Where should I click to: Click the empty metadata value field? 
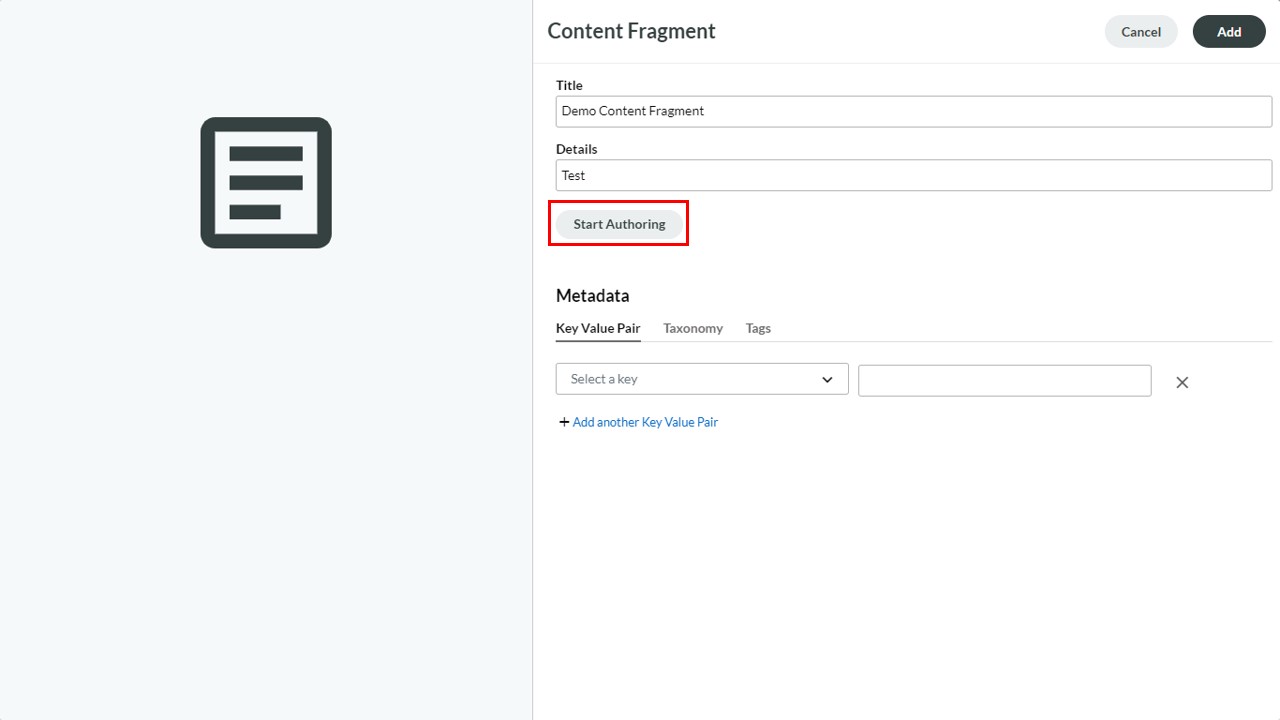click(x=1005, y=380)
